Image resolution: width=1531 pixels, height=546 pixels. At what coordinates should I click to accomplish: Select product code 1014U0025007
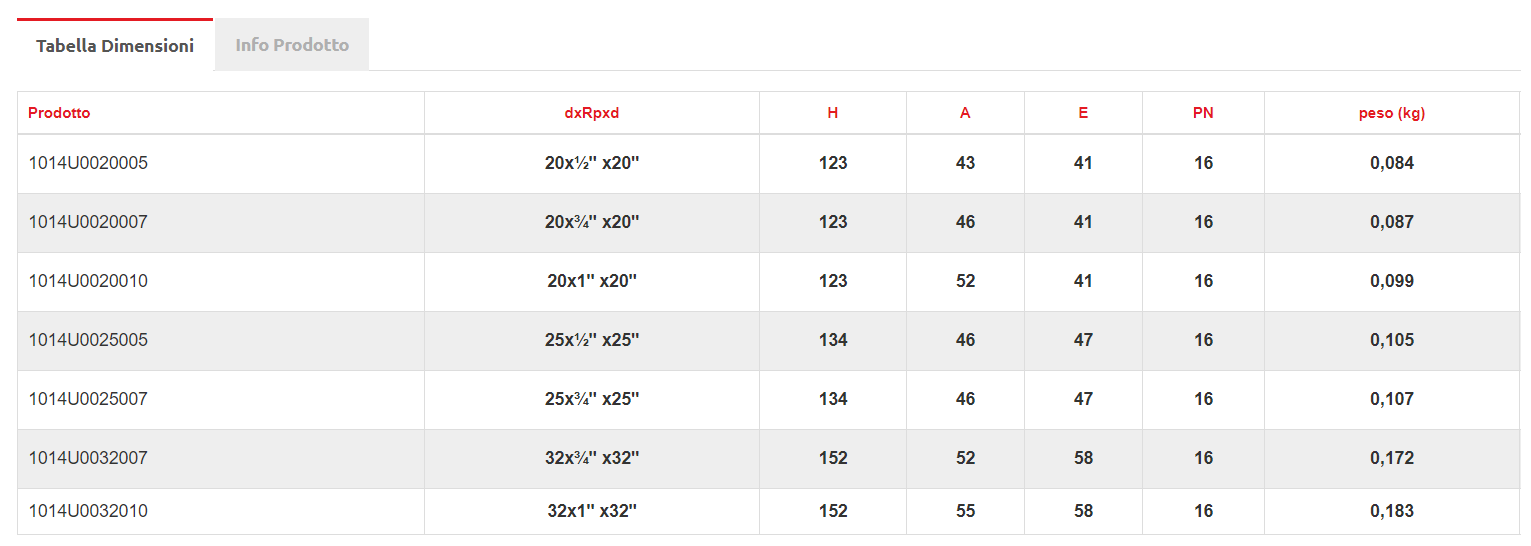tap(88, 399)
